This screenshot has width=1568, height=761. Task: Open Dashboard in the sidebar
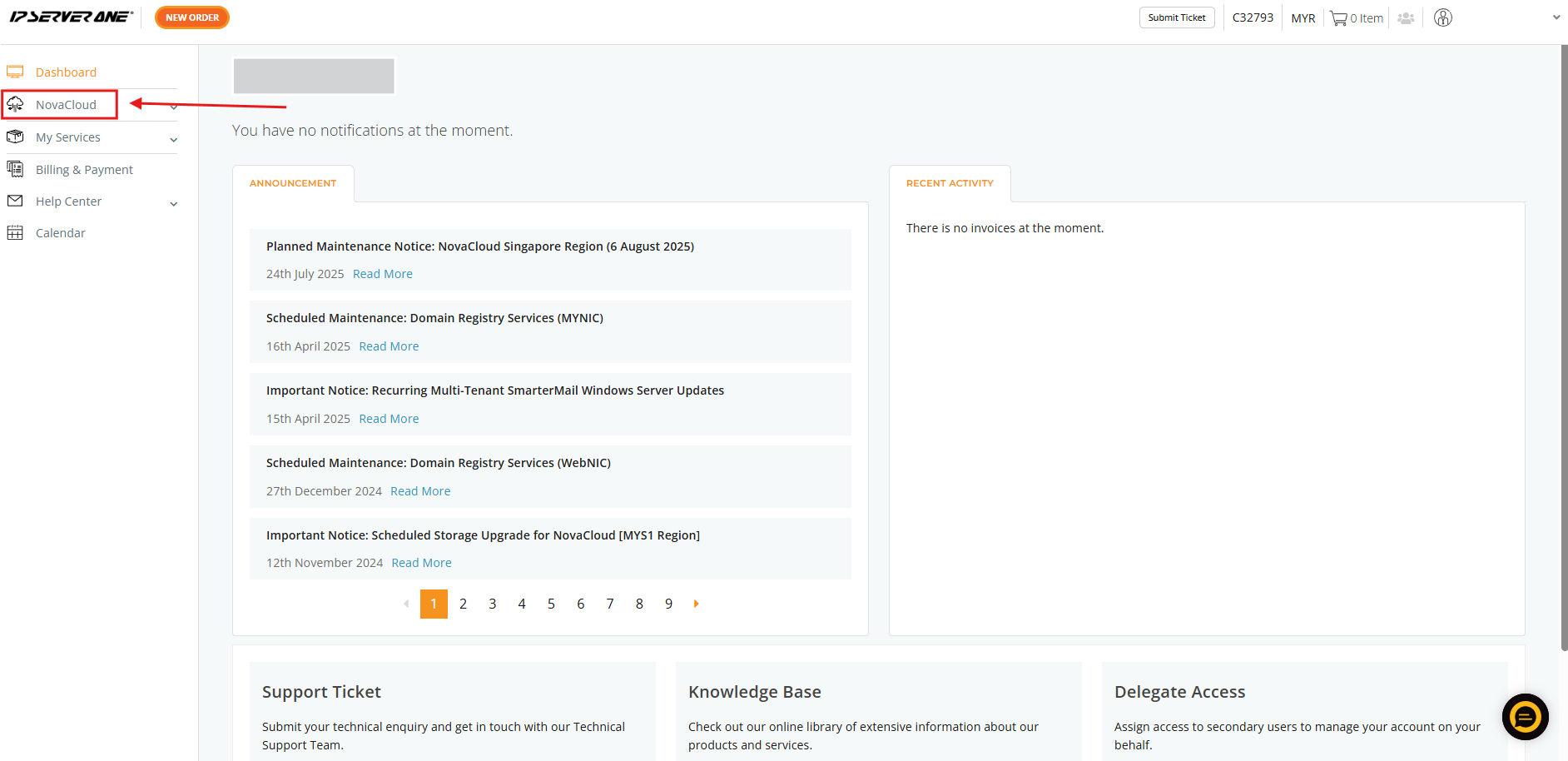point(66,72)
